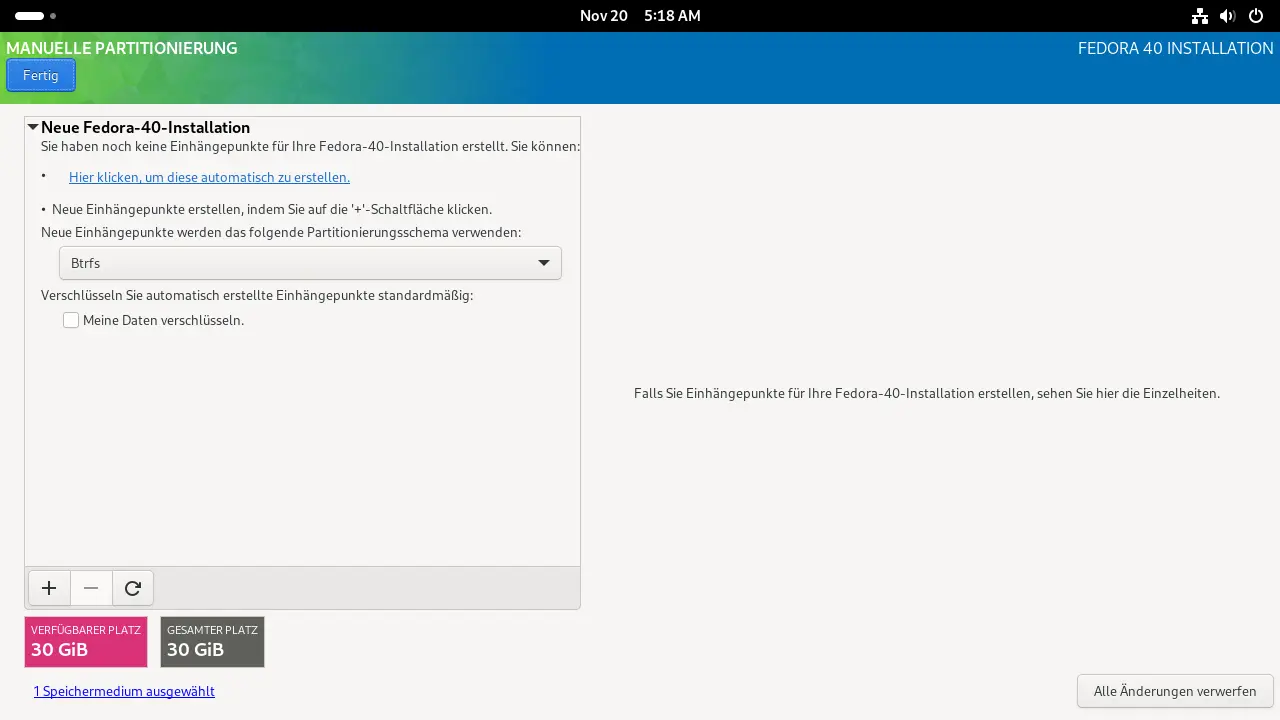Click the gray 'Gesamter Platz' 30 GiB box
This screenshot has width=1280, height=720.
[212, 641]
